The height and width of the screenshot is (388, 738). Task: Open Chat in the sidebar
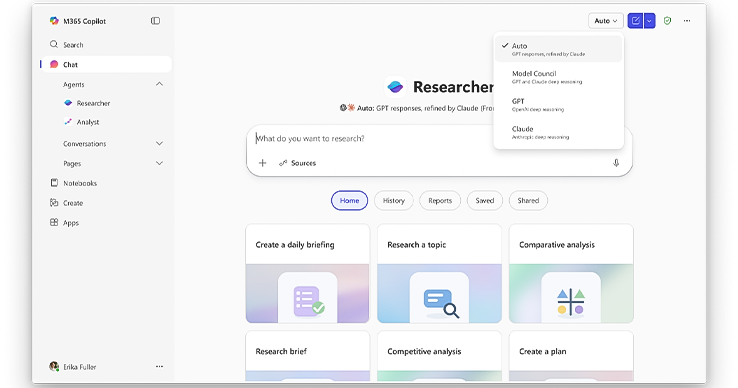(x=107, y=65)
